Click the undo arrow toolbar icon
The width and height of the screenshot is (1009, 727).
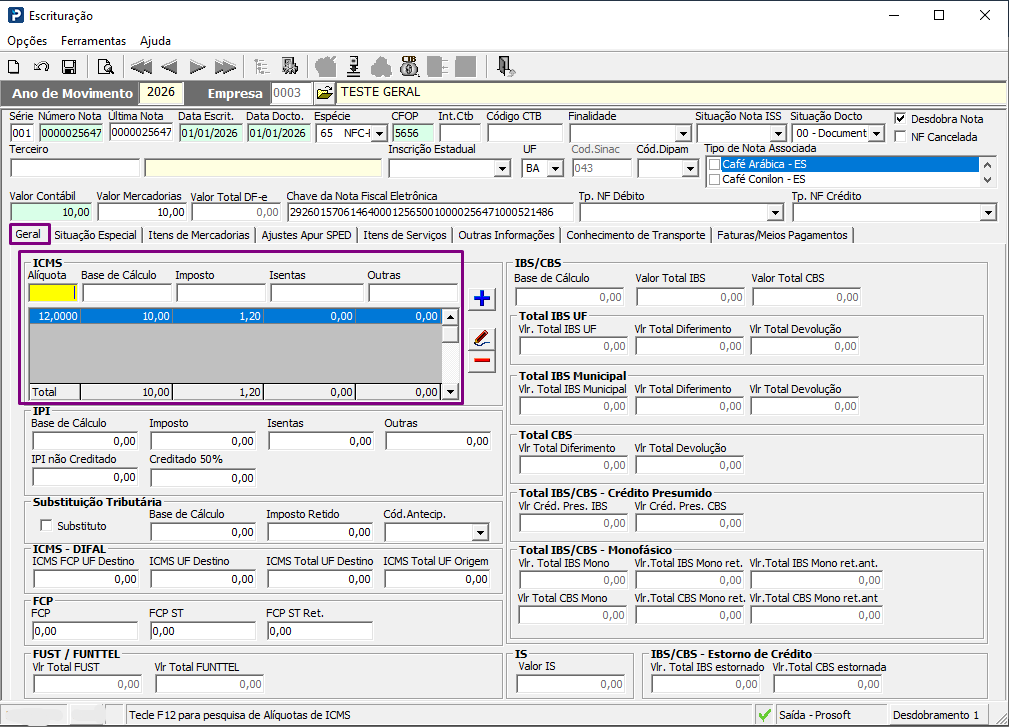(41, 67)
